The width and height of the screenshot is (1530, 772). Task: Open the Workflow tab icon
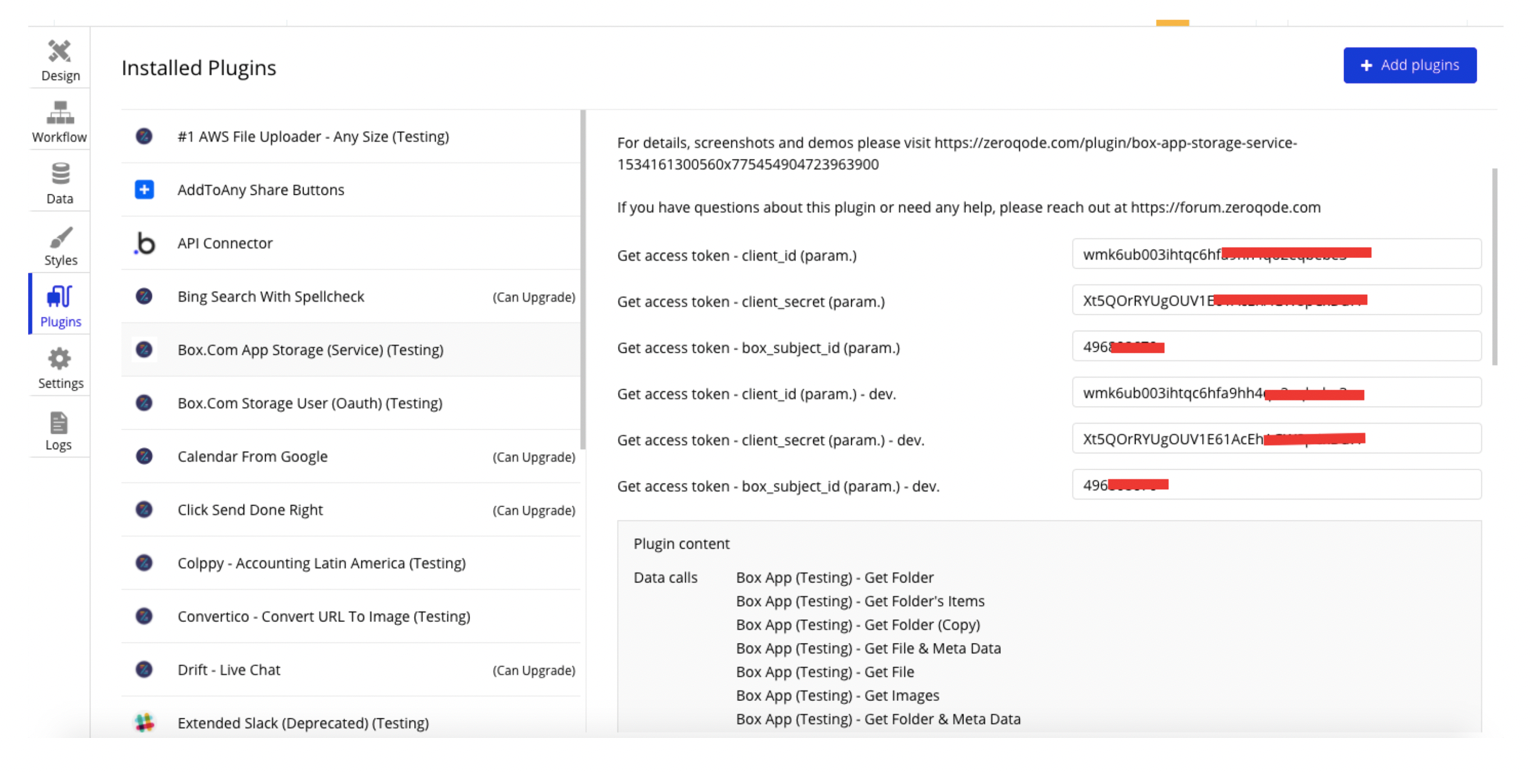pos(60,112)
